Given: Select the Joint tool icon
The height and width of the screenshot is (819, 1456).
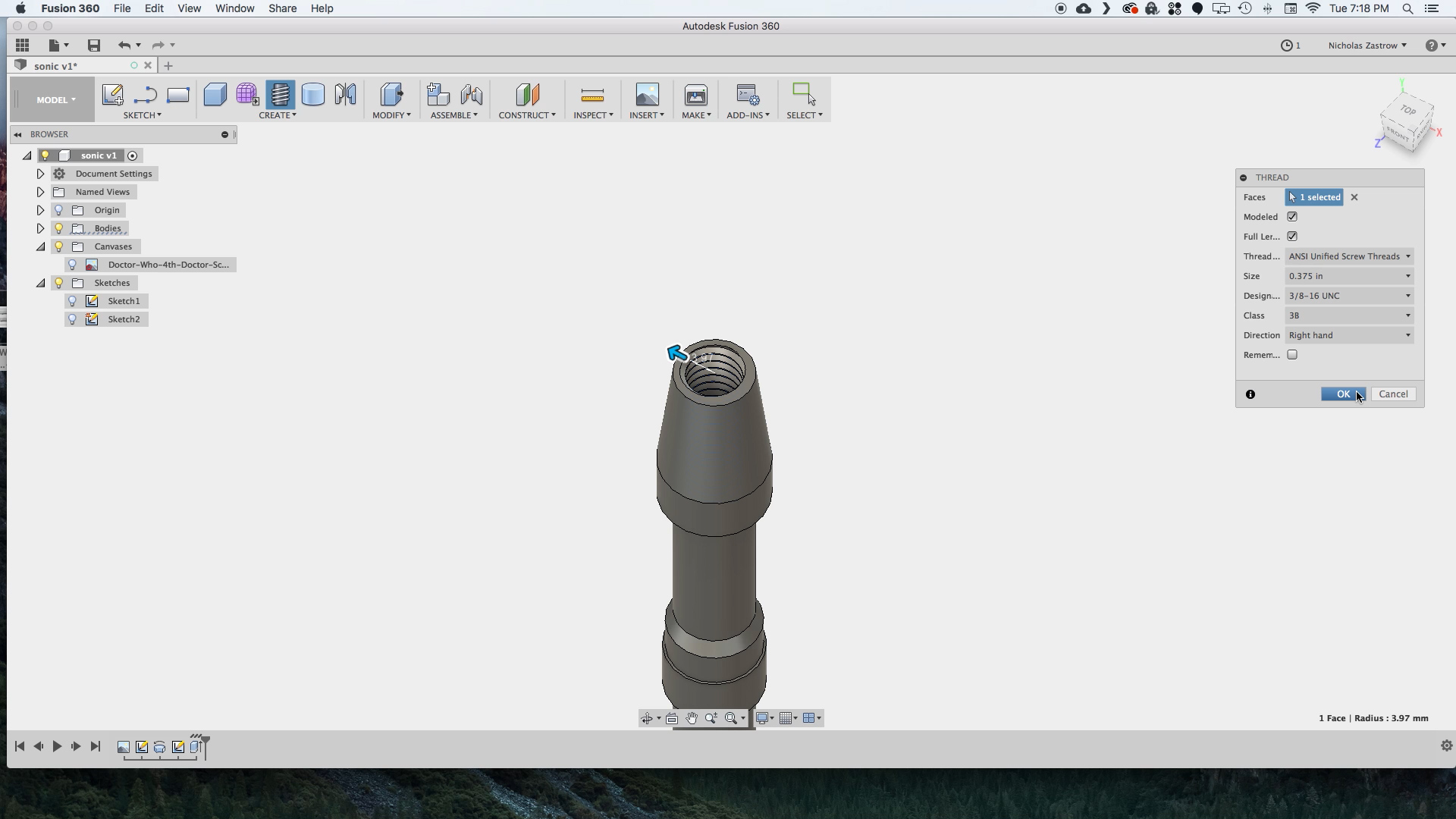Looking at the screenshot, I should tap(471, 95).
